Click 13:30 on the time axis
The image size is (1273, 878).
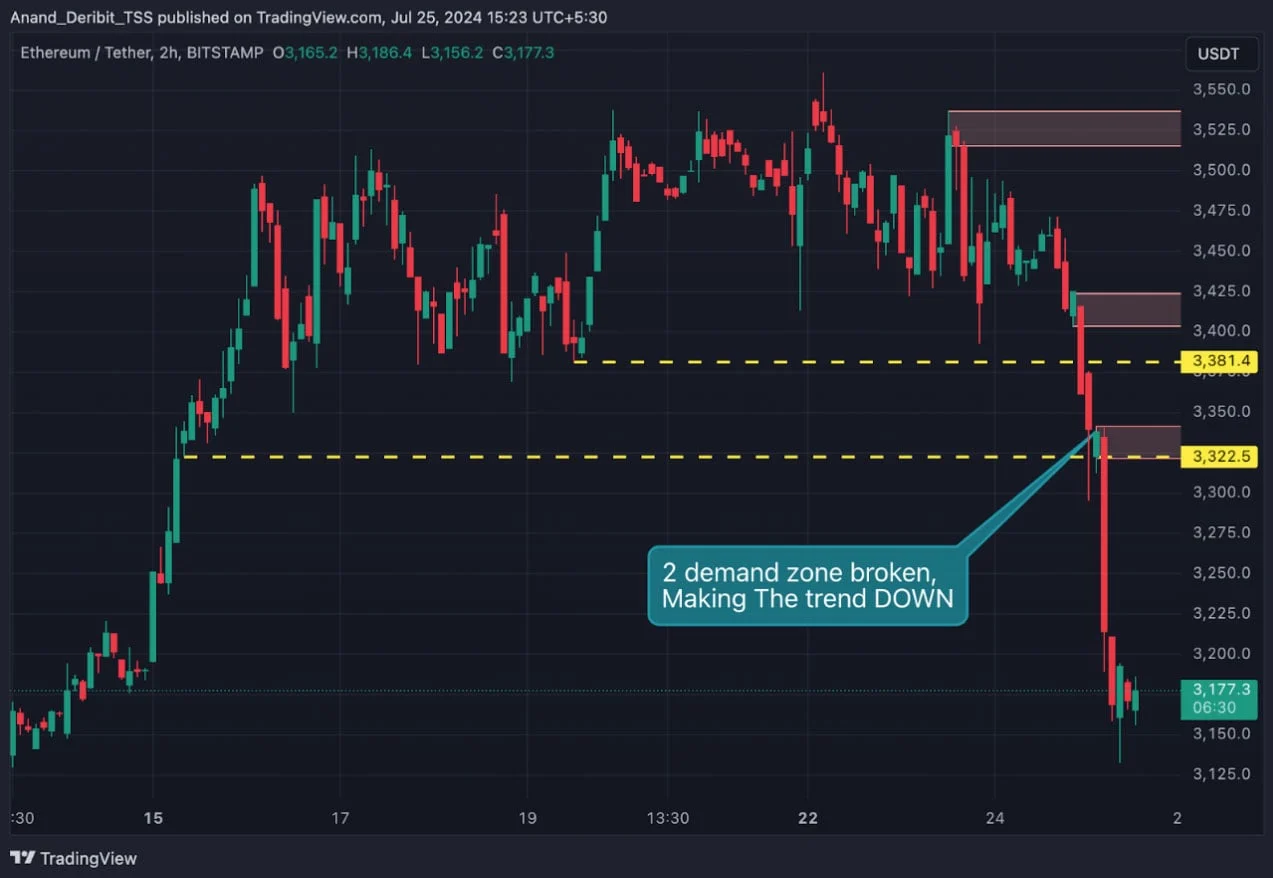[x=668, y=818]
